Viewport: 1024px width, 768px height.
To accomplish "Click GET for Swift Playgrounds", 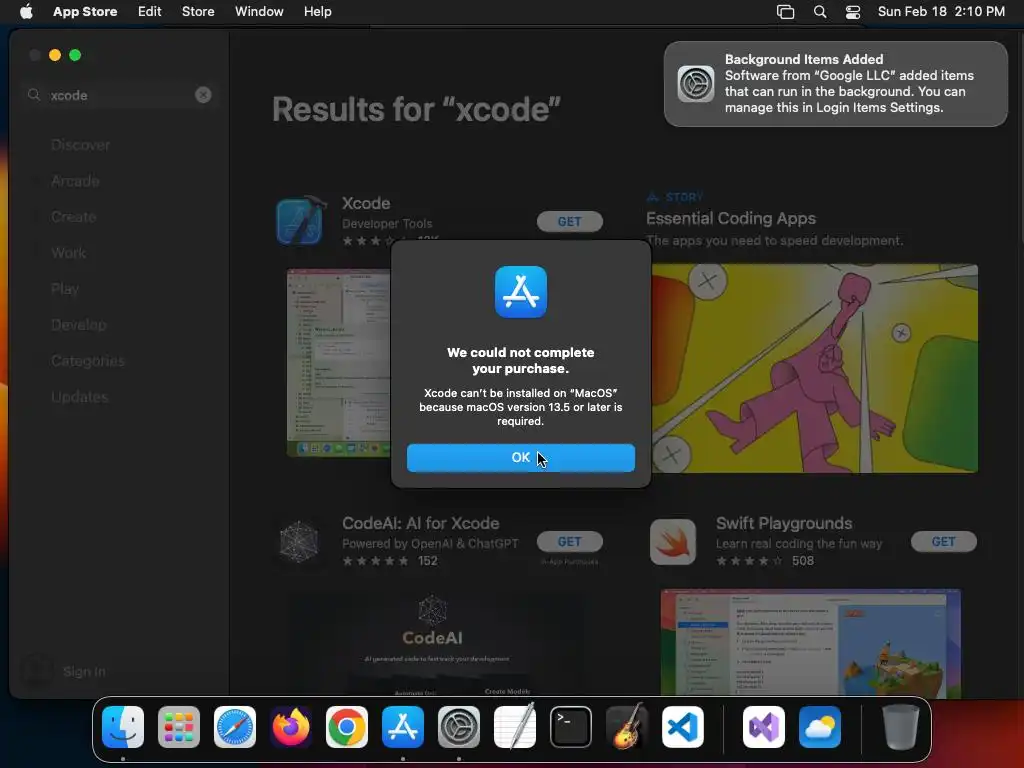I will [x=944, y=541].
